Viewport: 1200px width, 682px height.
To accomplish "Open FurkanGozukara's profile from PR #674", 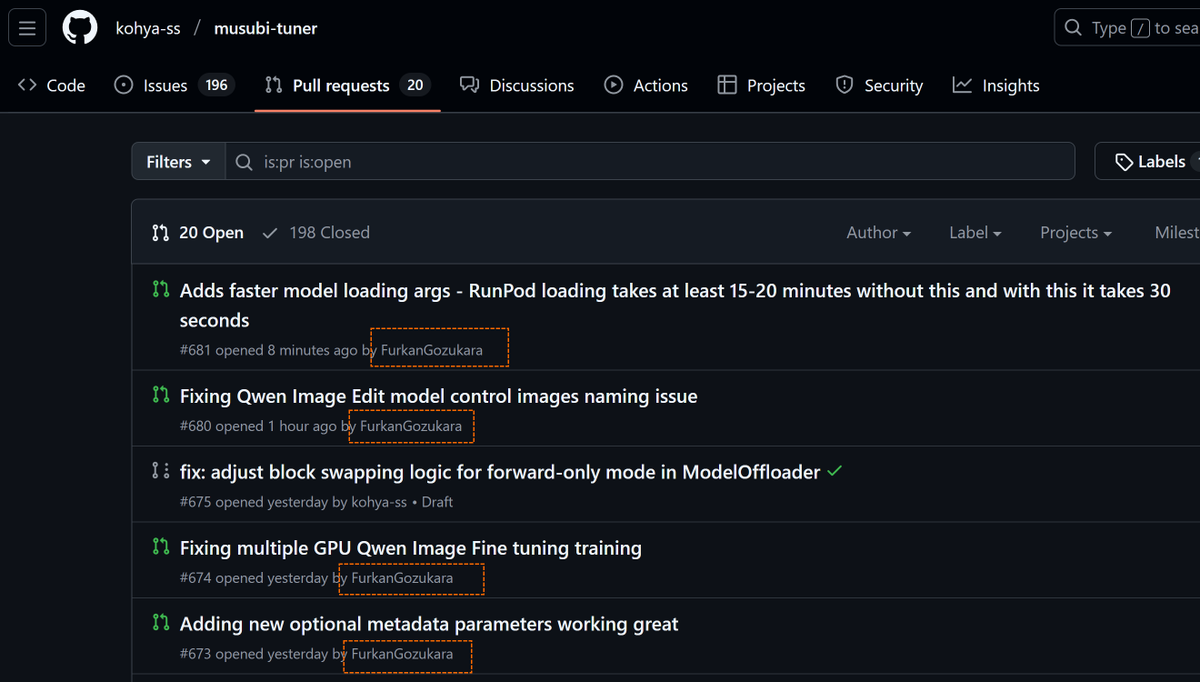I will [411, 578].
